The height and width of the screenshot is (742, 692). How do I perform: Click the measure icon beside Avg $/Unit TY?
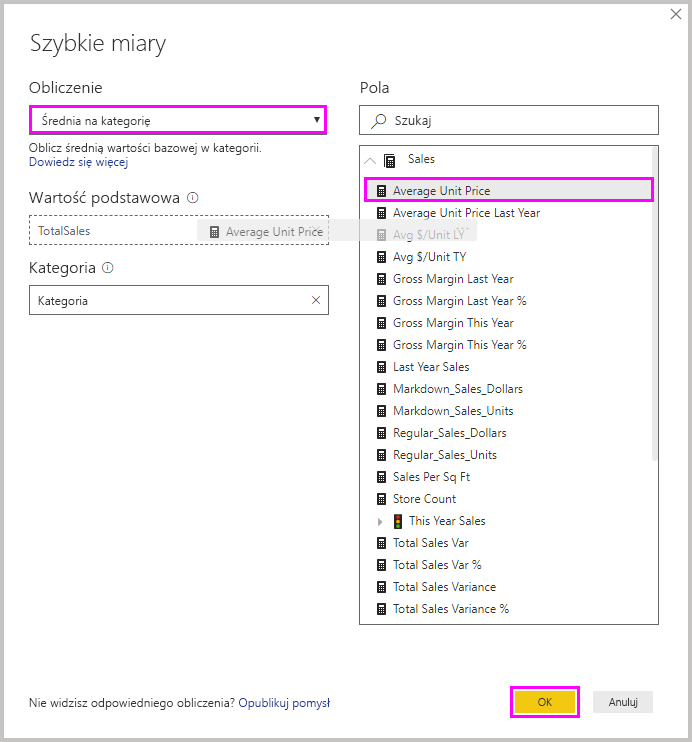click(x=381, y=257)
